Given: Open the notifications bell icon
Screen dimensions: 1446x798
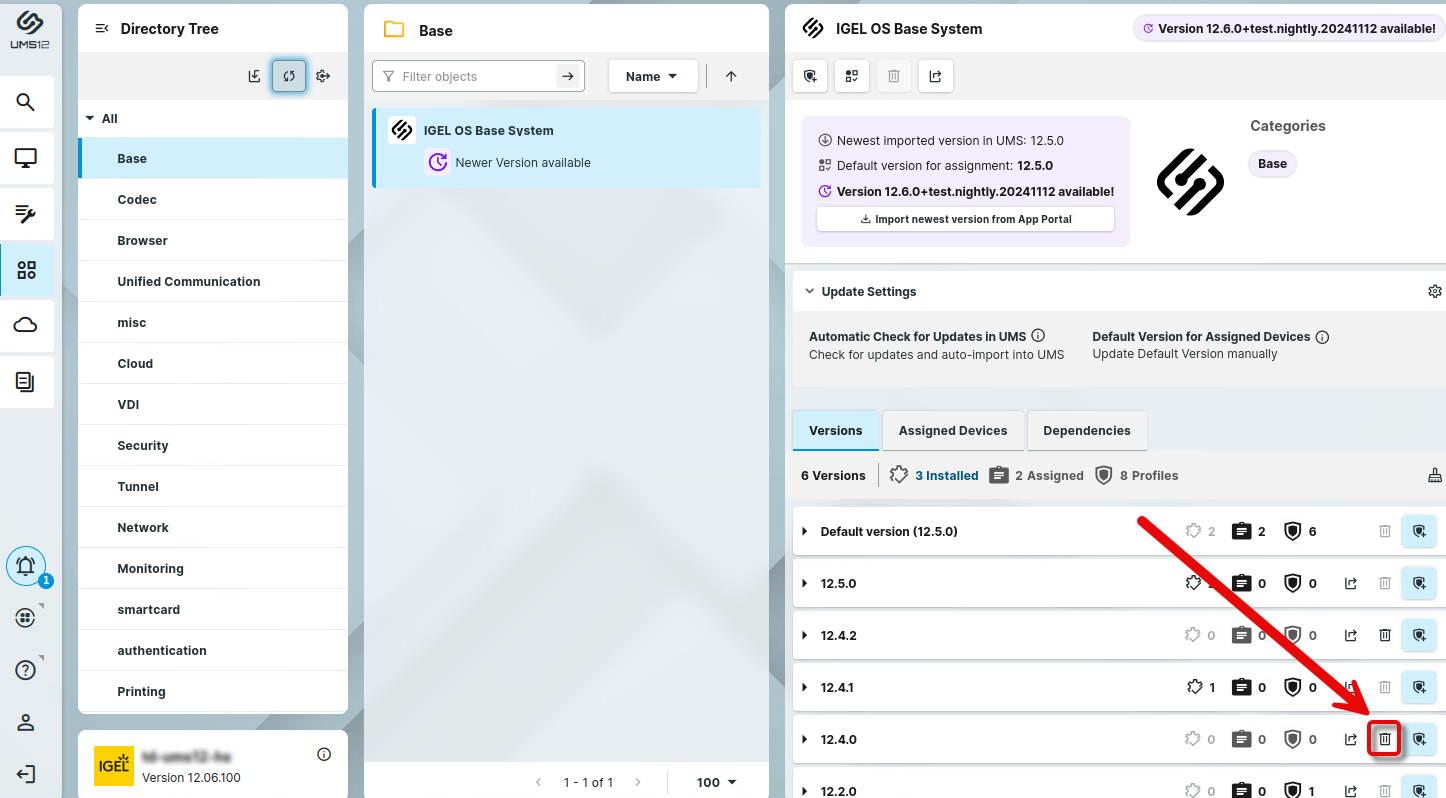Looking at the screenshot, I should click(26, 566).
